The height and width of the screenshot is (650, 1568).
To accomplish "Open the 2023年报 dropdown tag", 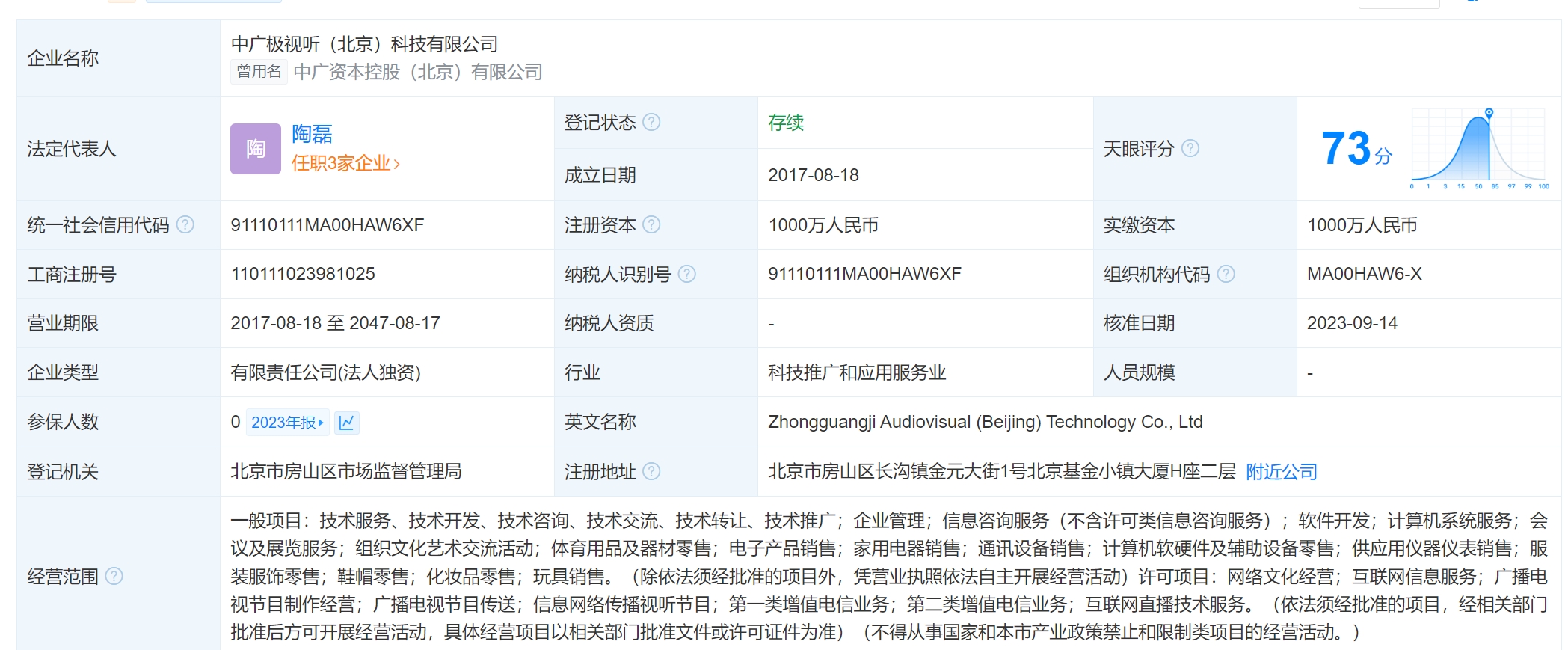I will [287, 423].
